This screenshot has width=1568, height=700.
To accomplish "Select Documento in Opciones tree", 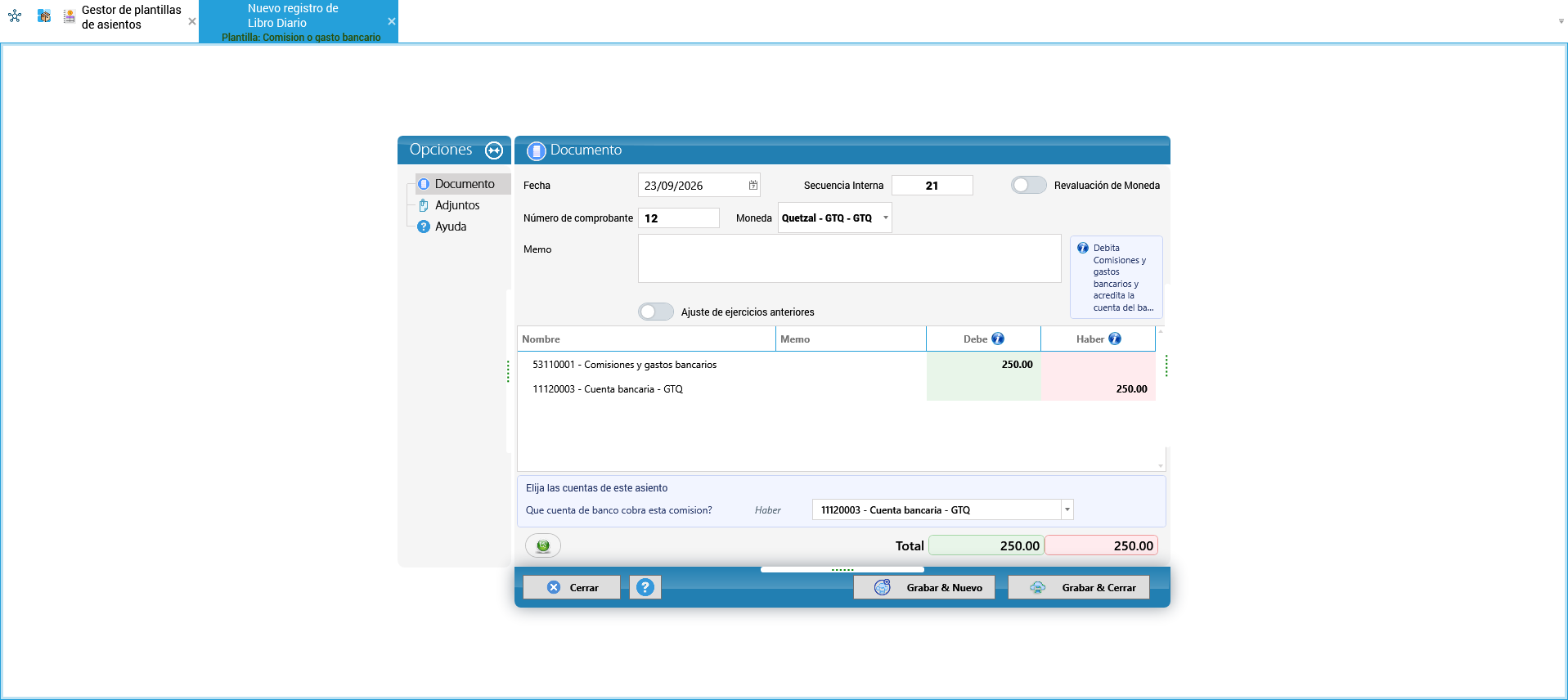I will click(464, 184).
